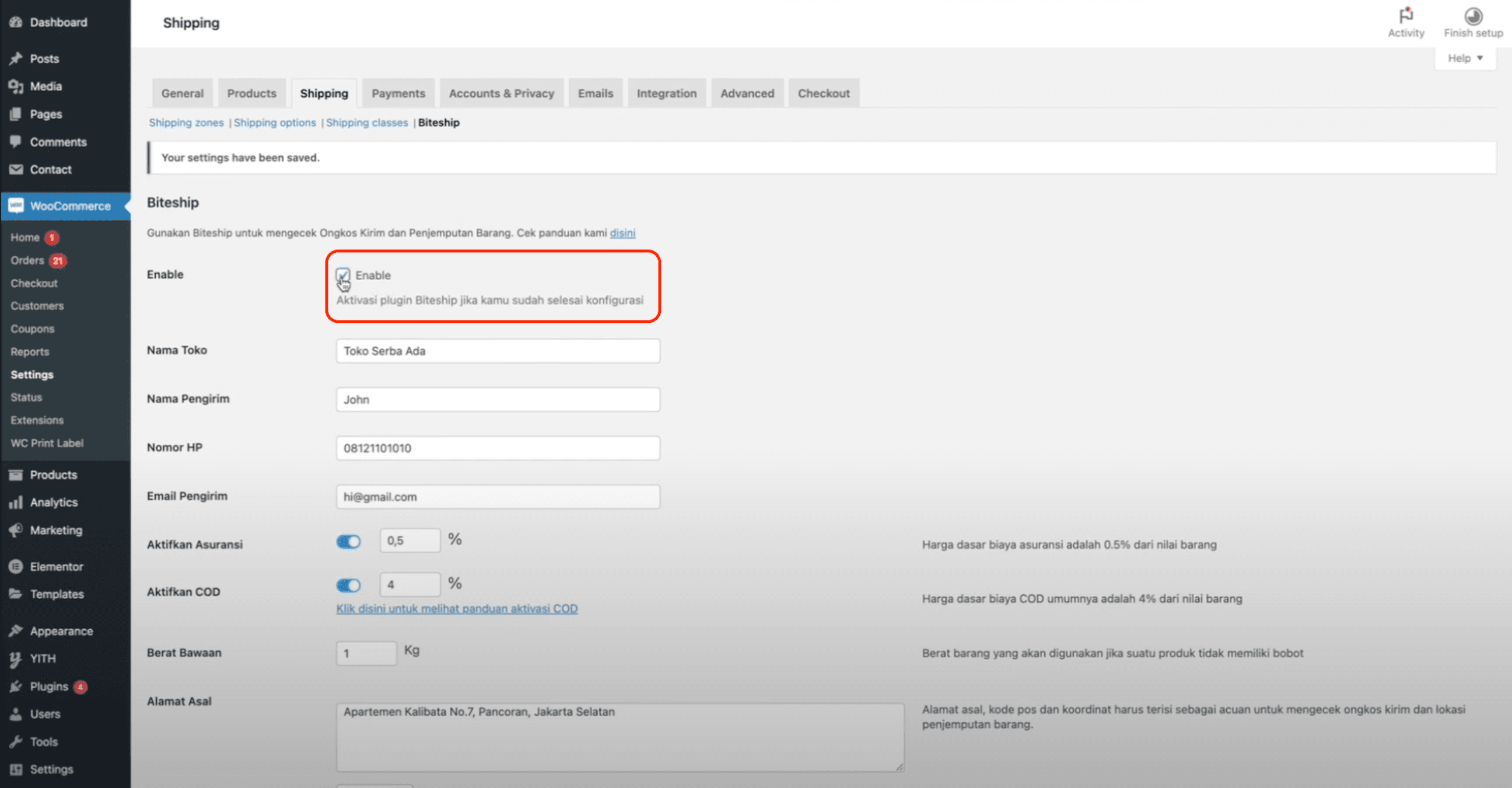This screenshot has width=1512, height=788.
Task: Toggle the Aktifkan COD switch
Action: tap(349, 585)
